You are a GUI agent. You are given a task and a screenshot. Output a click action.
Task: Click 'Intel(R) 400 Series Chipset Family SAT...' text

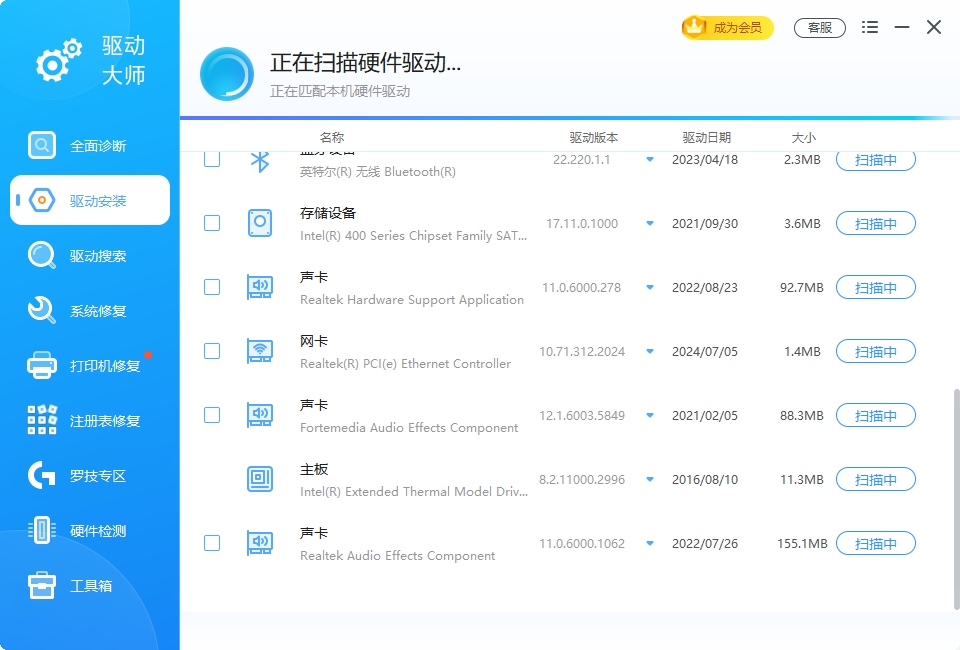pyautogui.click(x=413, y=236)
